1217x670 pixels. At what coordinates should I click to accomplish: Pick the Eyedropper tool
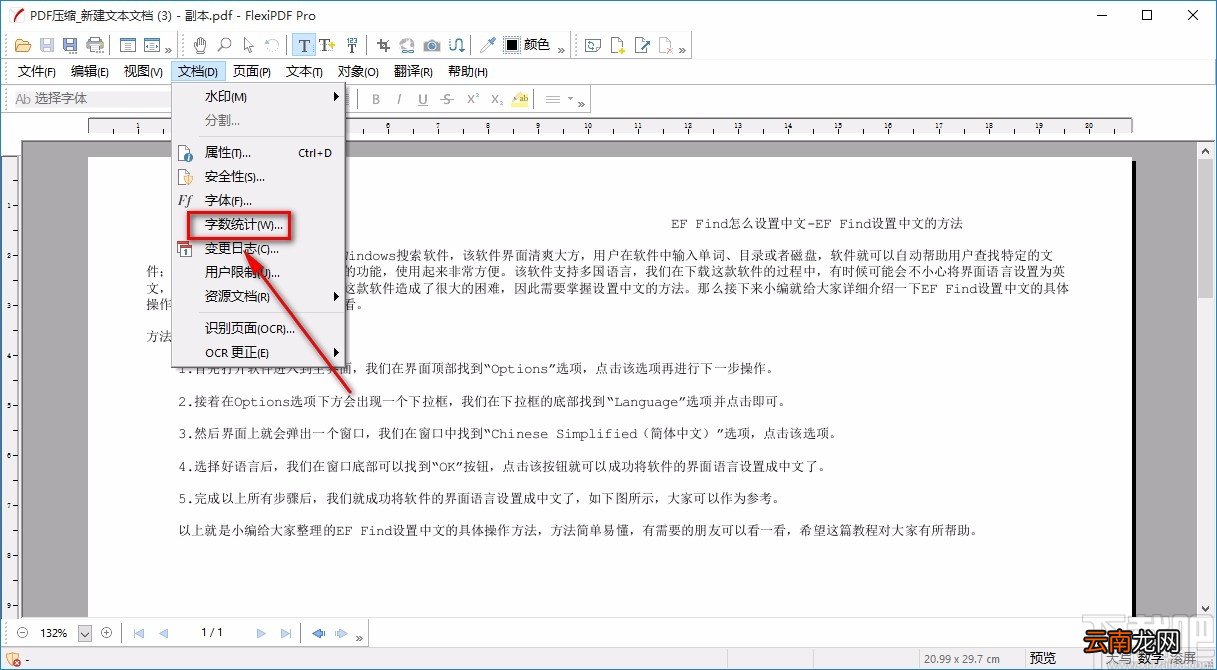[488, 45]
